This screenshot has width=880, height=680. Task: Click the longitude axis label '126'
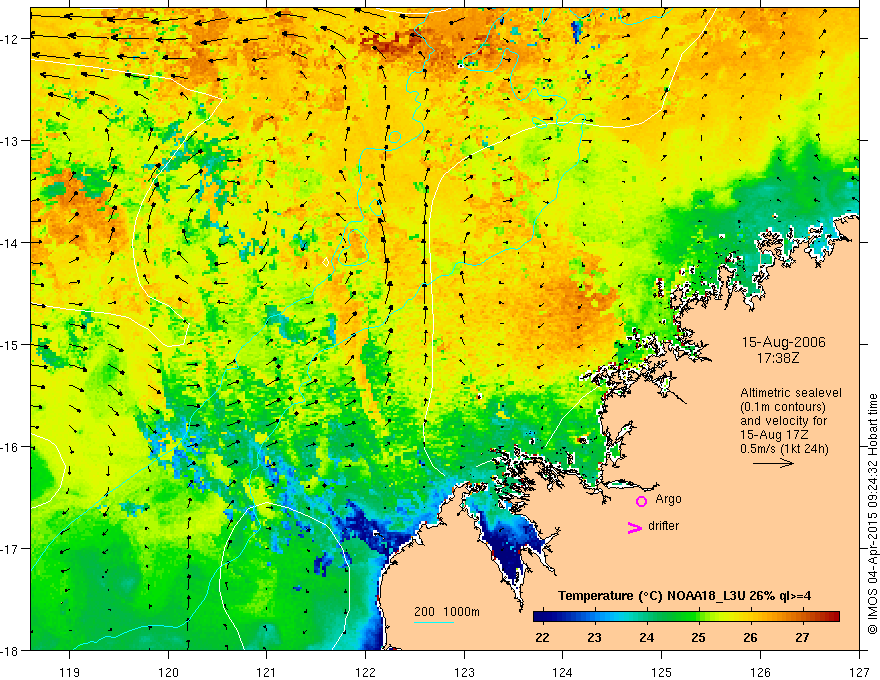coord(760,672)
